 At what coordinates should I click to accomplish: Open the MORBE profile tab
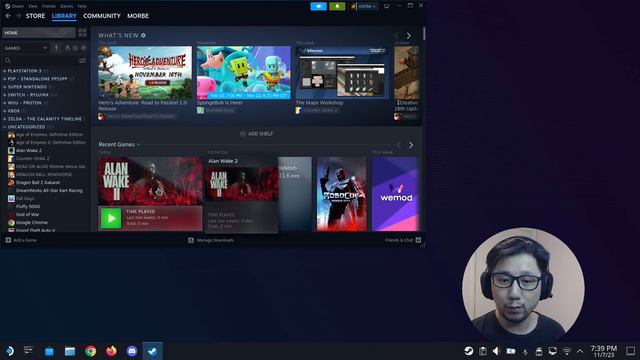pyautogui.click(x=138, y=16)
